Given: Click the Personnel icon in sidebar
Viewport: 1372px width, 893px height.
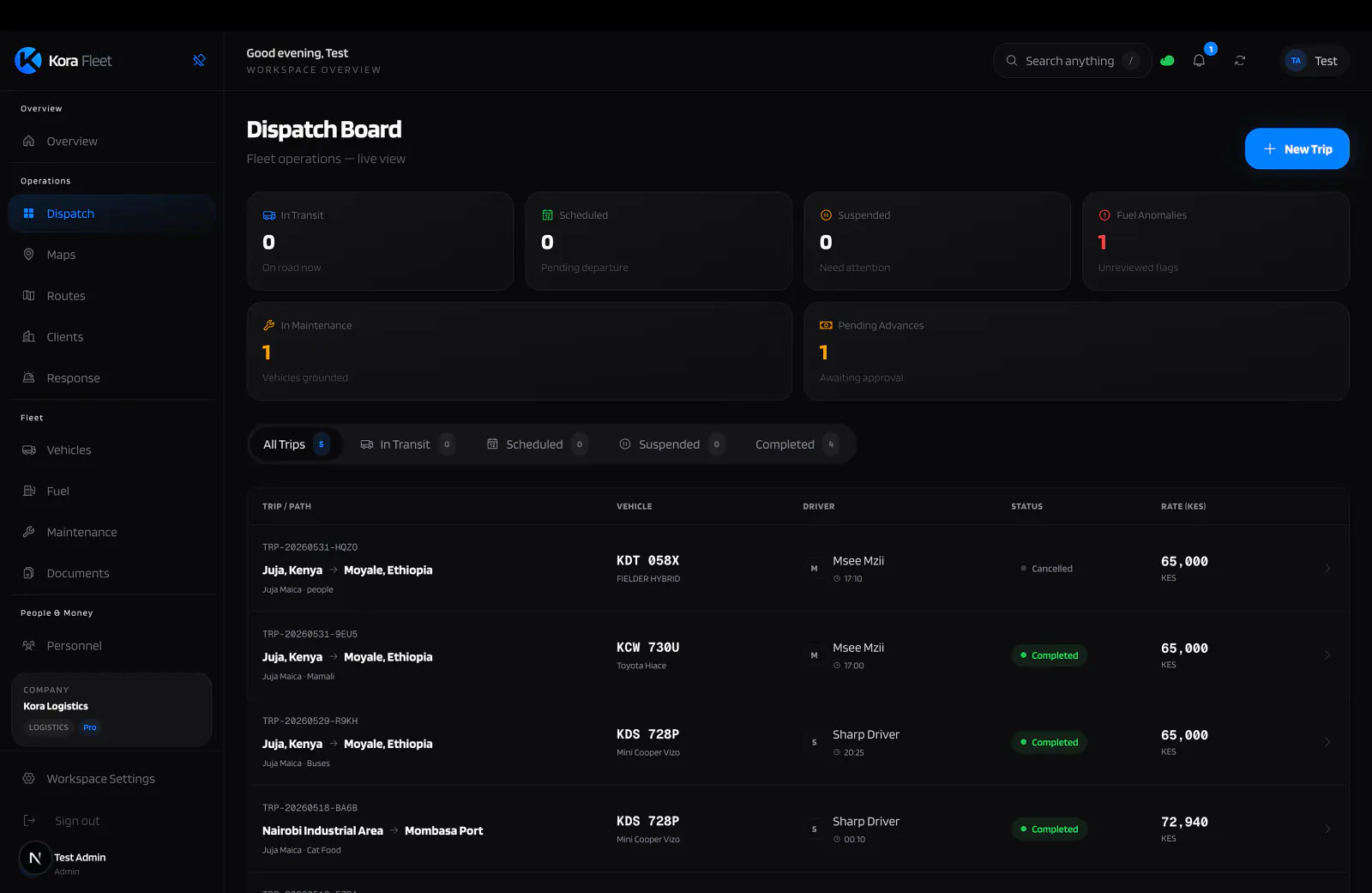Looking at the screenshot, I should 29,646.
